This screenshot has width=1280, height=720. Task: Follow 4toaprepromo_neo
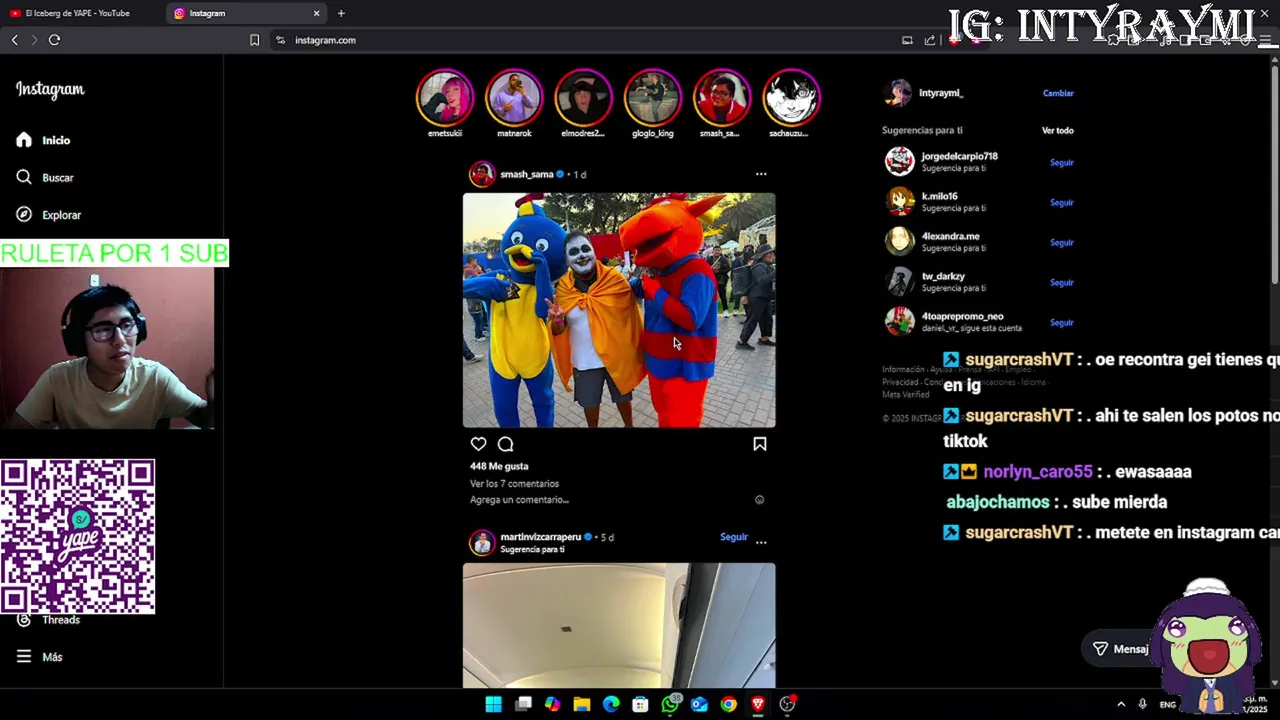click(x=1061, y=322)
